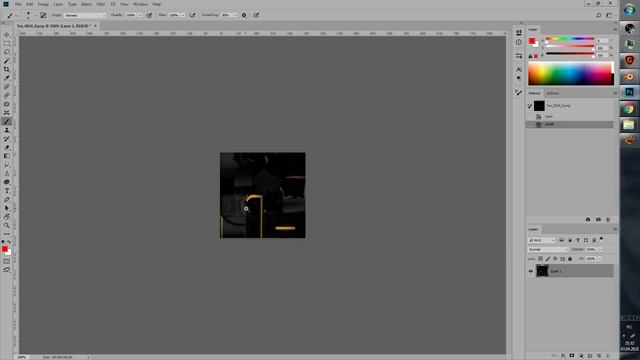Viewport: 640px width, 360px height.
Task: Open the Opacity dropdown arrow in options bar
Action: point(140,15)
